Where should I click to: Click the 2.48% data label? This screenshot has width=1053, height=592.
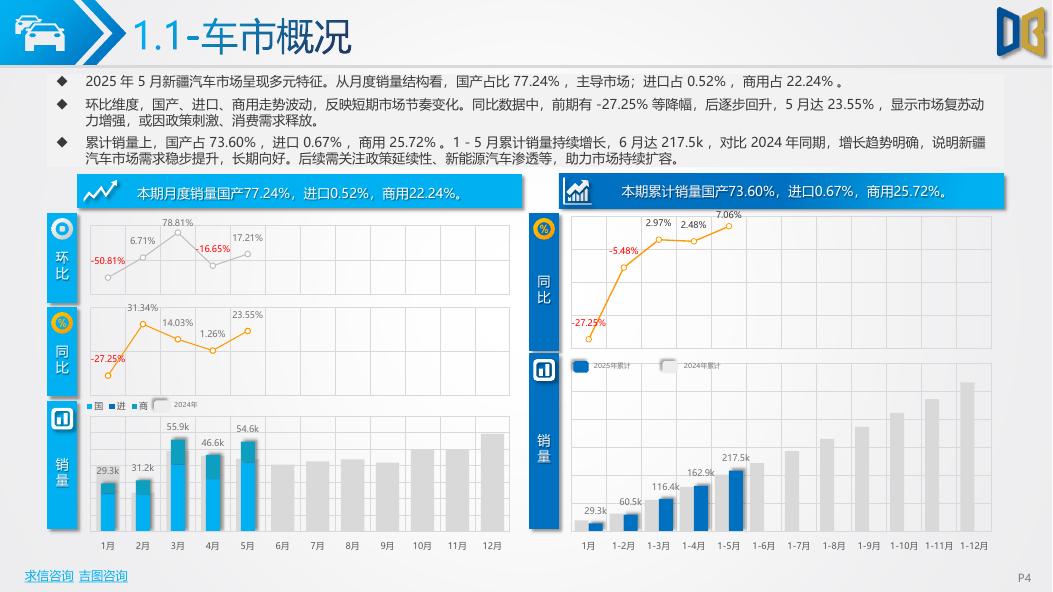point(693,224)
